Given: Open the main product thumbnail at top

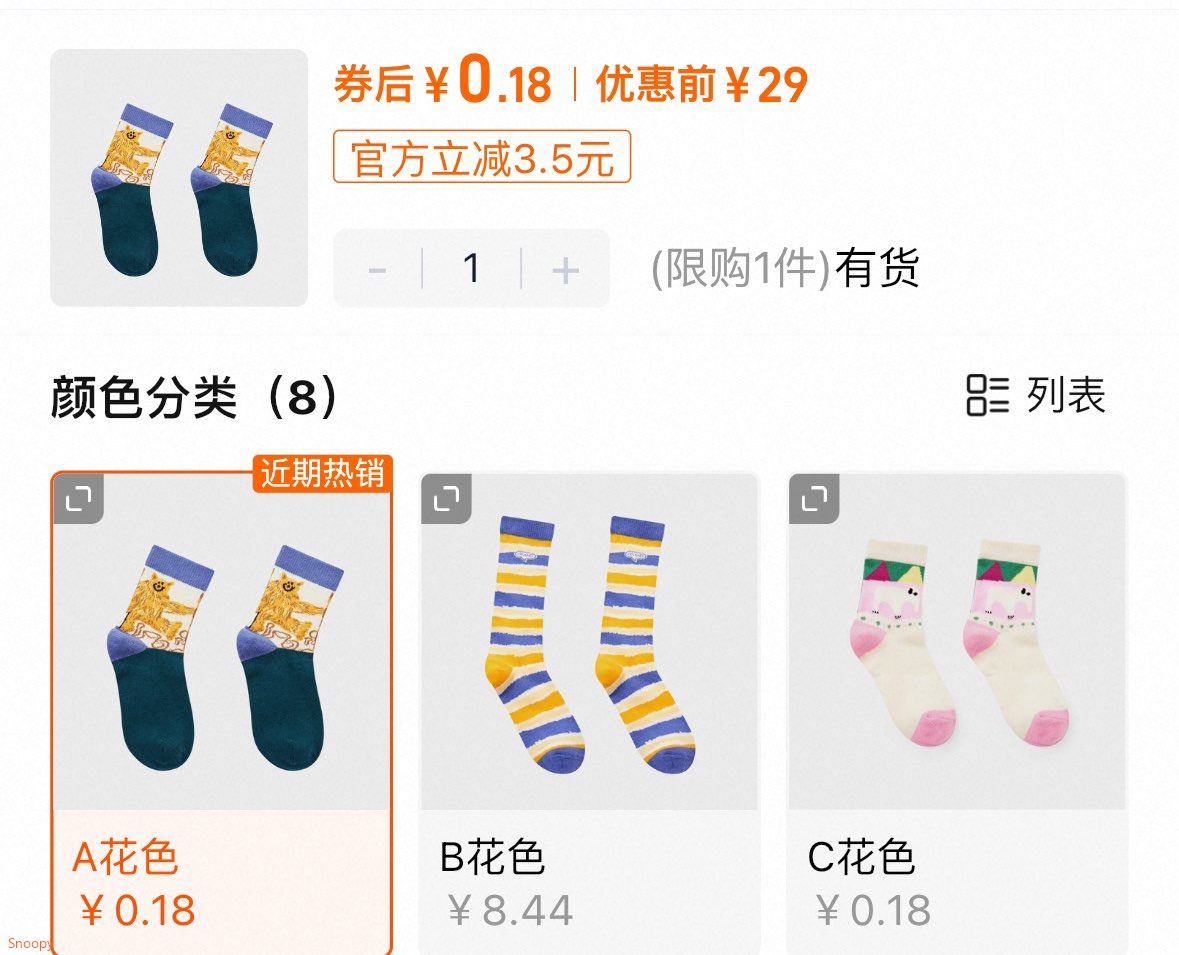Looking at the screenshot, I should coord(179,178).
